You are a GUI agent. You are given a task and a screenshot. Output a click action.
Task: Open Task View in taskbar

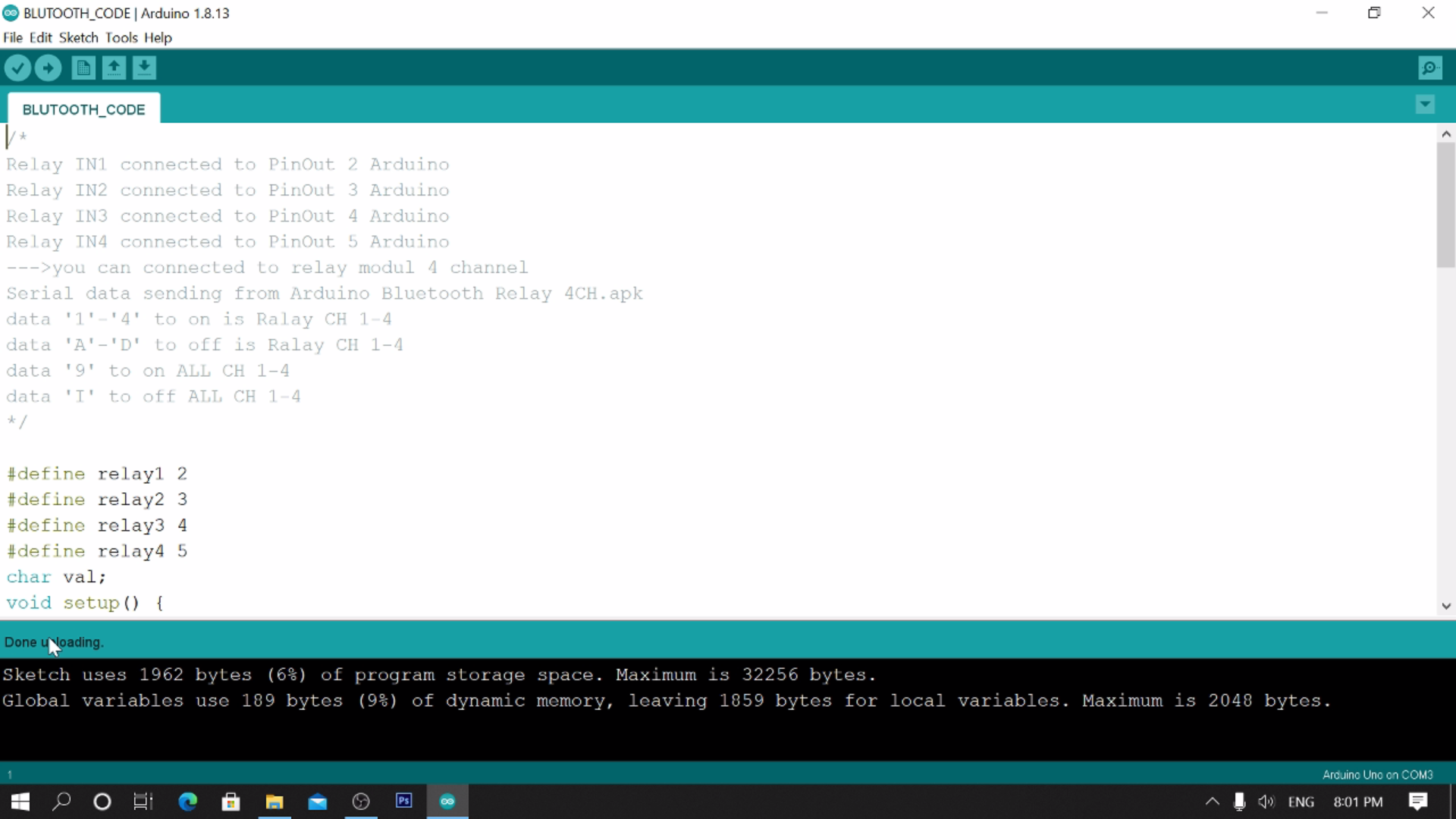pyautogui.click(x=143, y=802)
